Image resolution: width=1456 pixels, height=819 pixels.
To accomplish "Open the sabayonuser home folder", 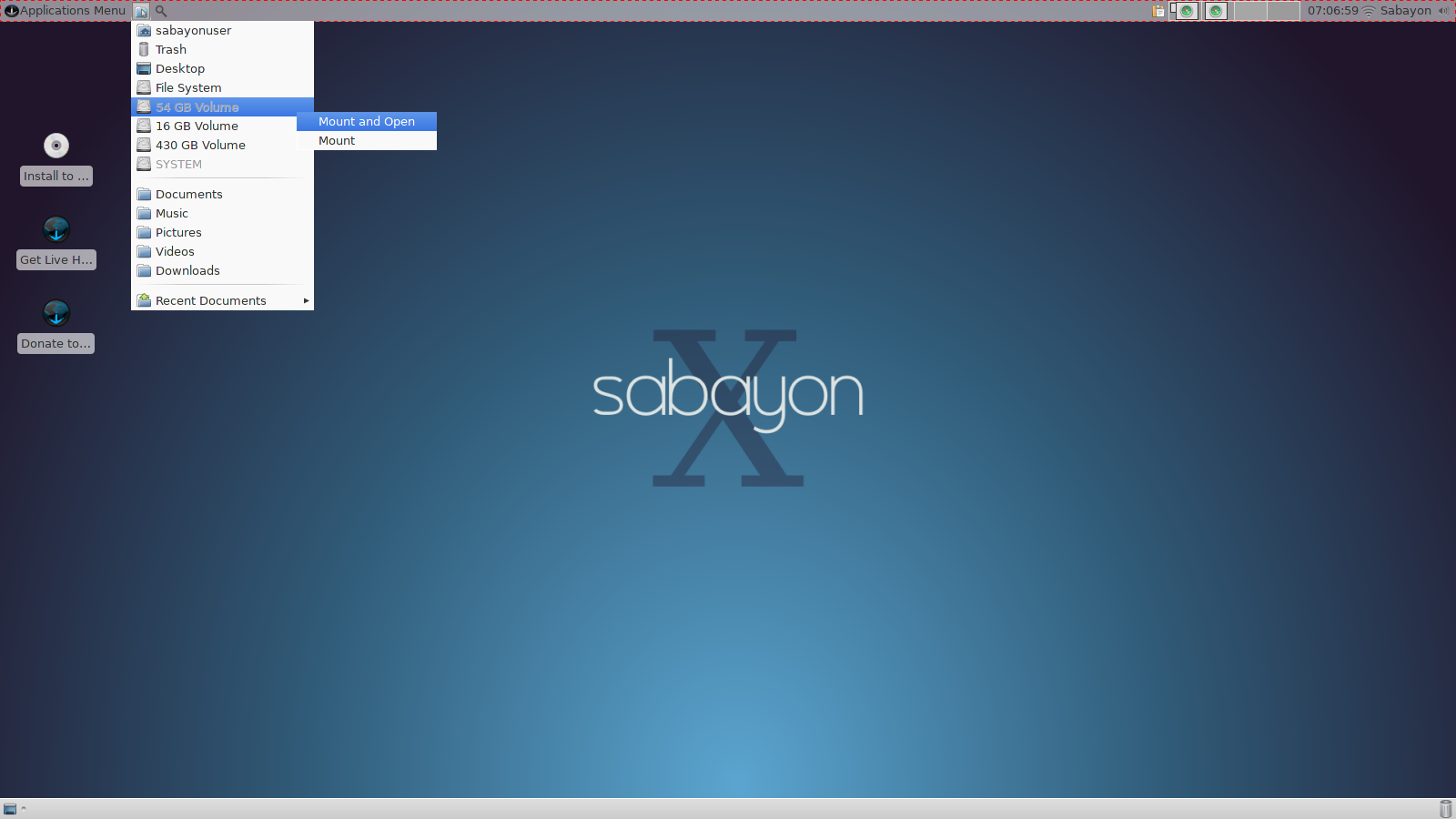I will point(222,30).
